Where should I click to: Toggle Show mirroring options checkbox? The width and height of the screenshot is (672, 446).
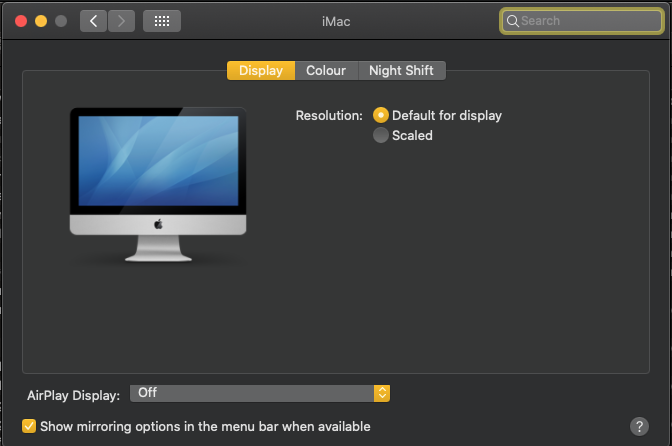coord(29,426)
